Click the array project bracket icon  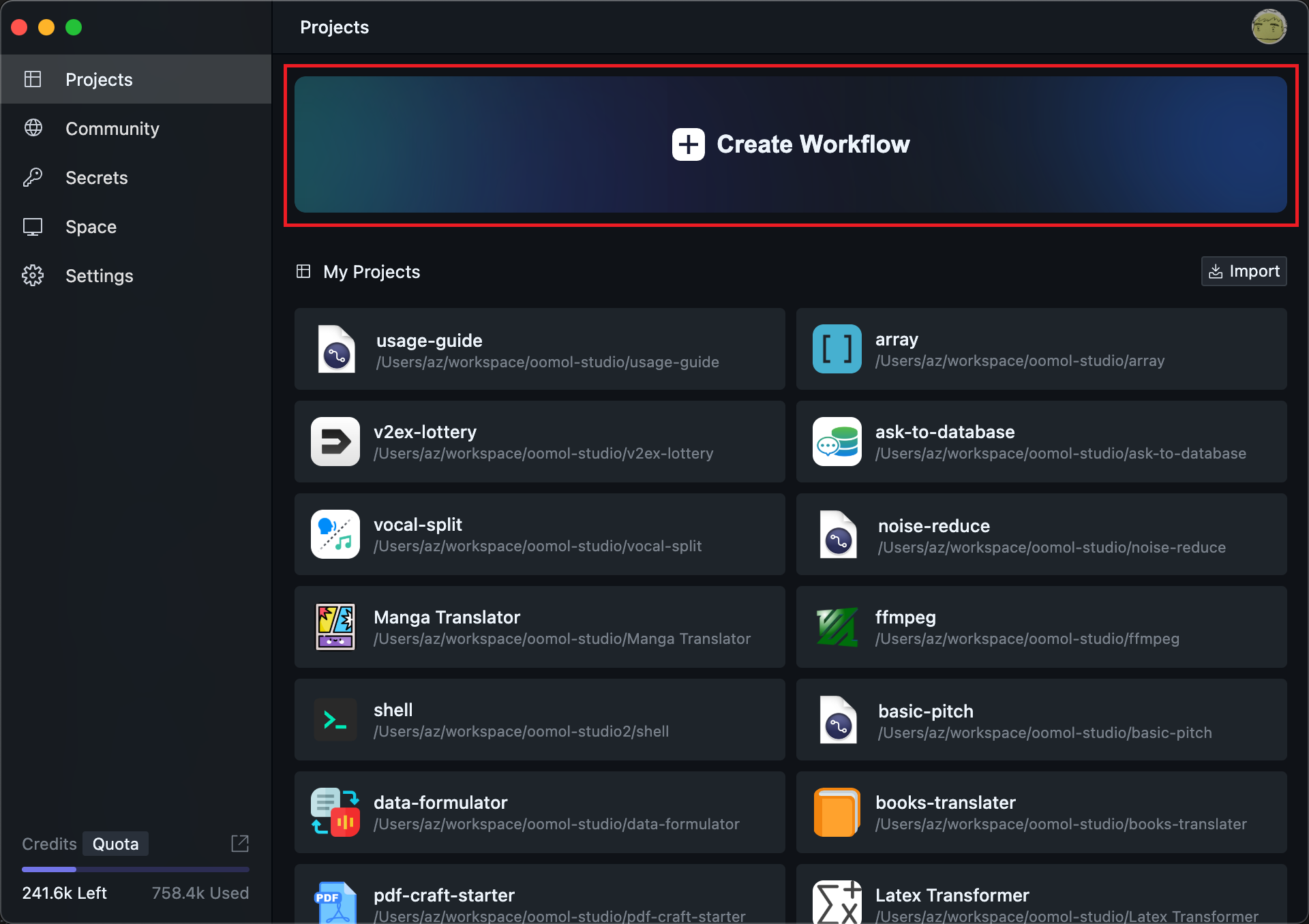837,349
